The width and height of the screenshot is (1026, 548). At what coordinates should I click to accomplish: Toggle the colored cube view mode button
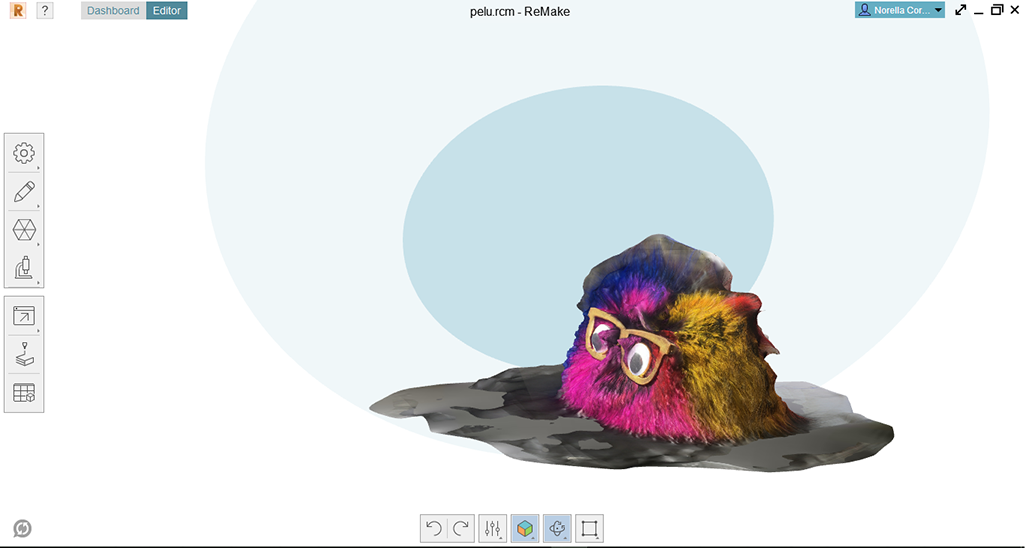pos(525,528)
